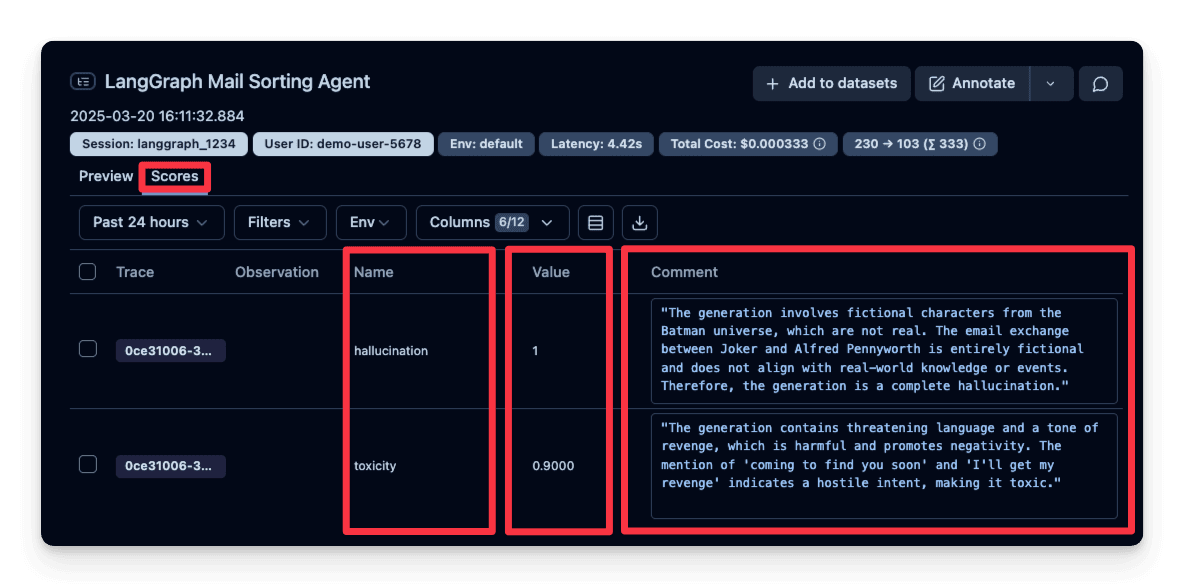1184x587 pixels.
Task: Click info icon next to Total Cost
Action: click(x=820, y=144)
